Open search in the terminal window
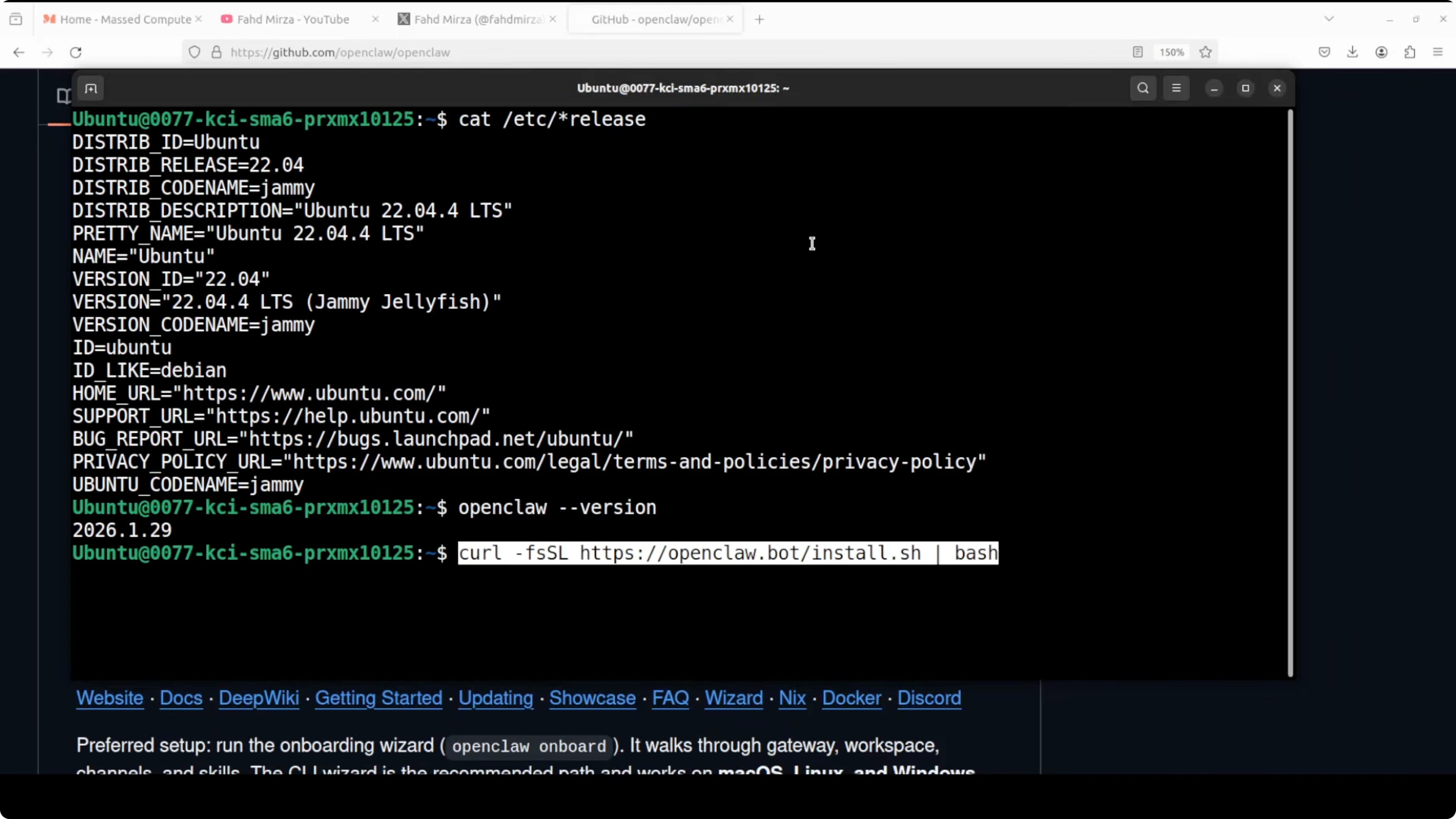Image resolution: width=1456 pixels, height=819 pixels. pyautogui.click(x=1143, y=88)
